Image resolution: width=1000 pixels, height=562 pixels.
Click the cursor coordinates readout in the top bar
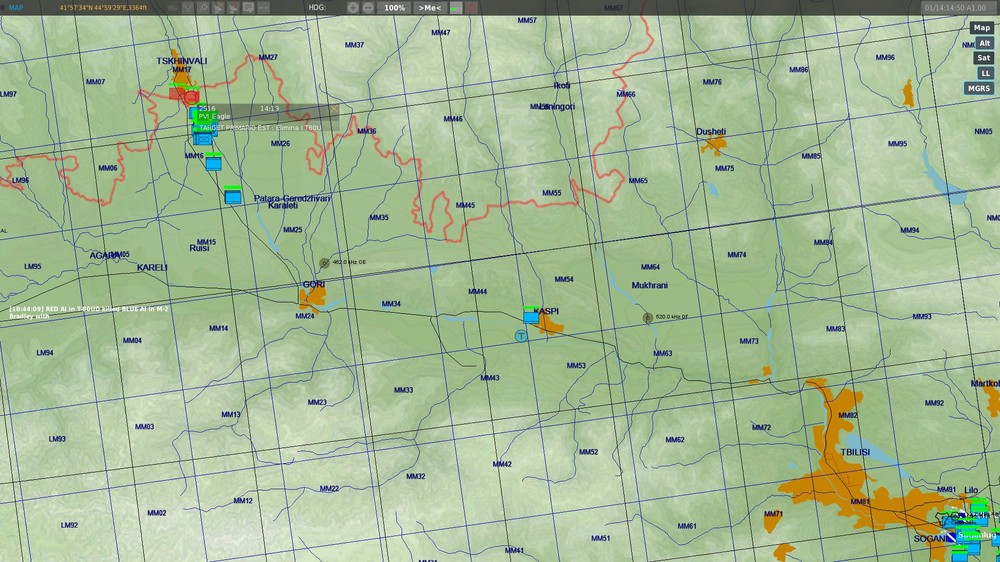tap(103, 8)
